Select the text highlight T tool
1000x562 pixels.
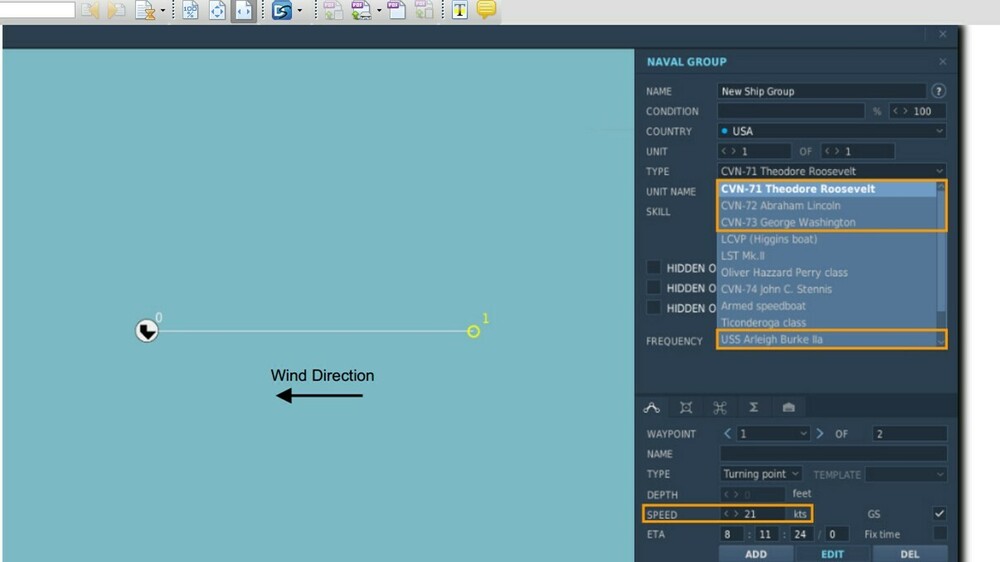point(459,10)
